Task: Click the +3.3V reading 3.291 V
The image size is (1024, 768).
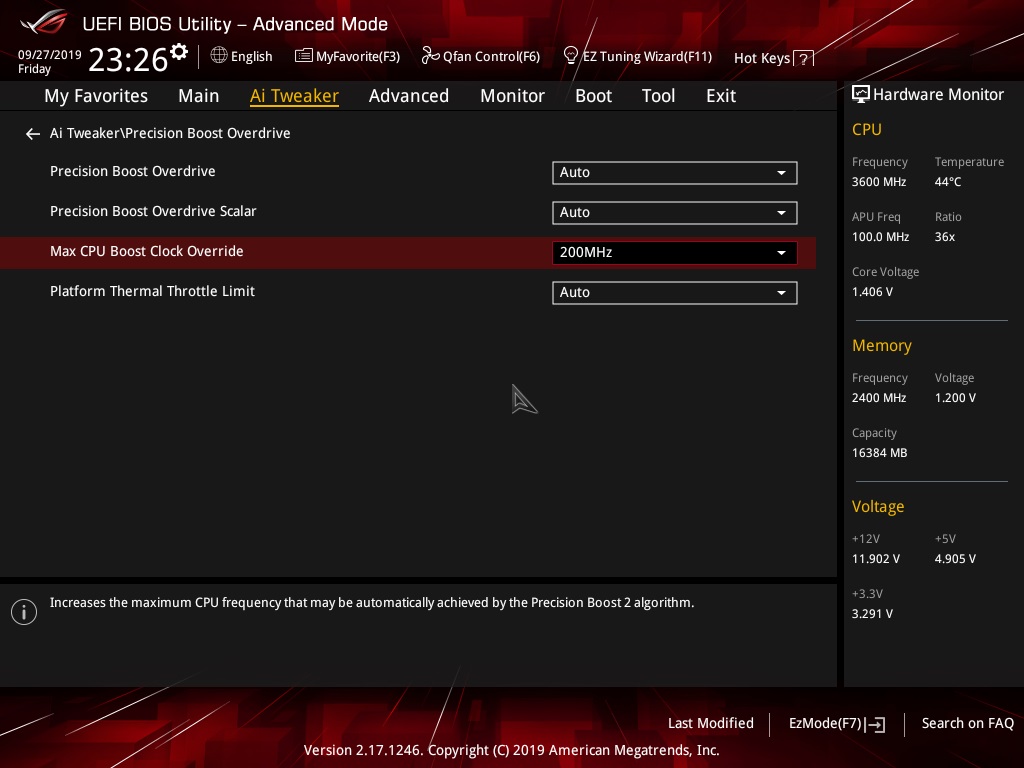Action: [x=872, y=614]
